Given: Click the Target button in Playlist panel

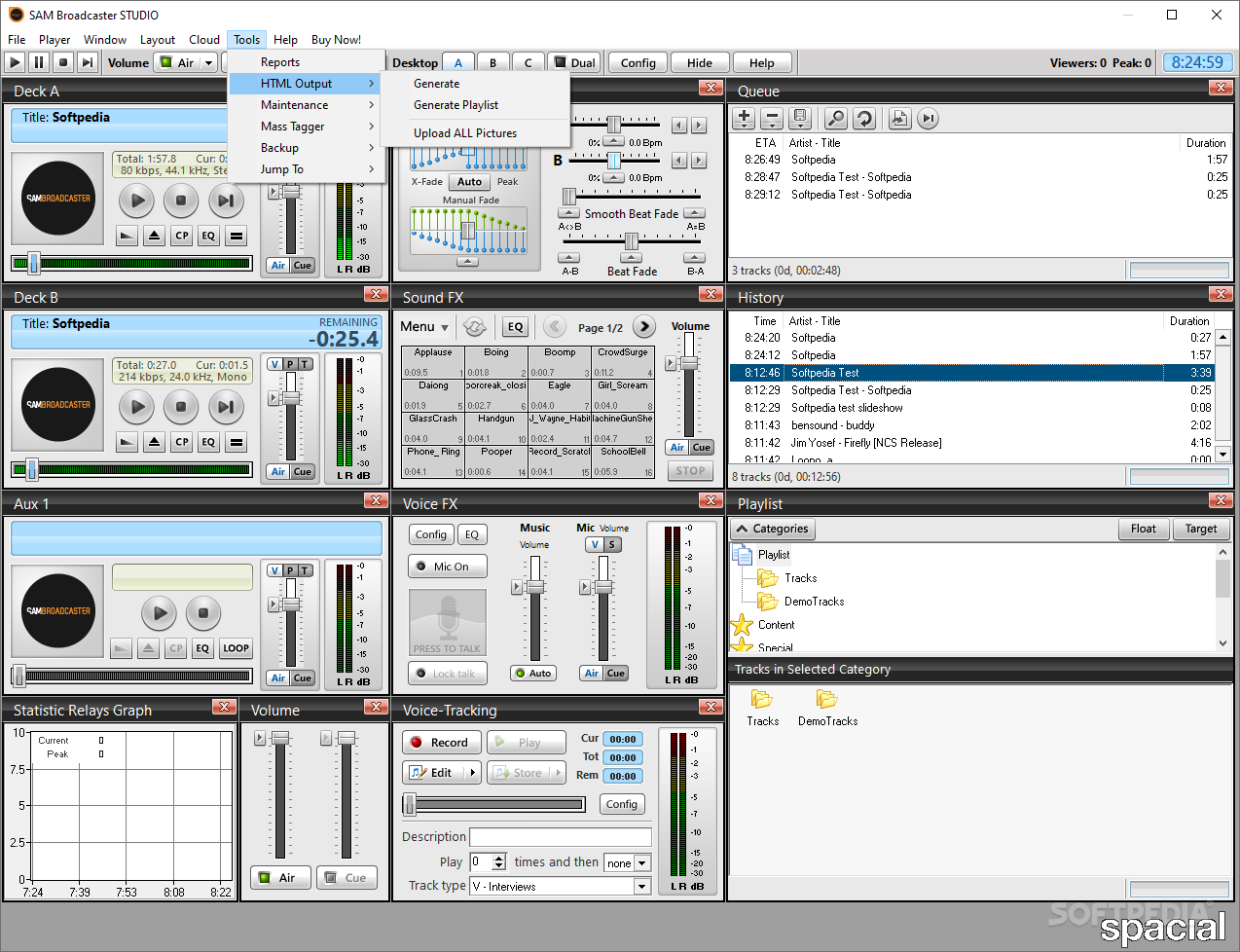Looking at the screenshot, I should (1201, 529).
